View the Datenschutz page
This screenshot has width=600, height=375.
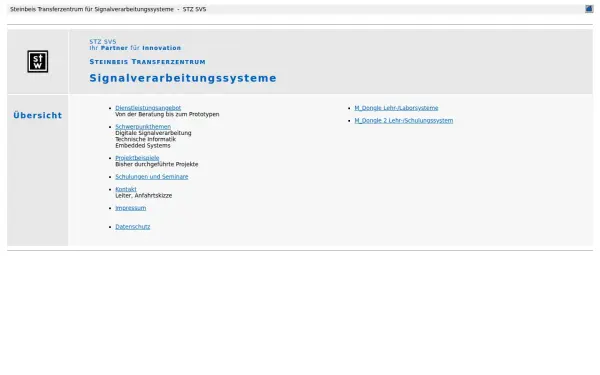tap(133, 227)
